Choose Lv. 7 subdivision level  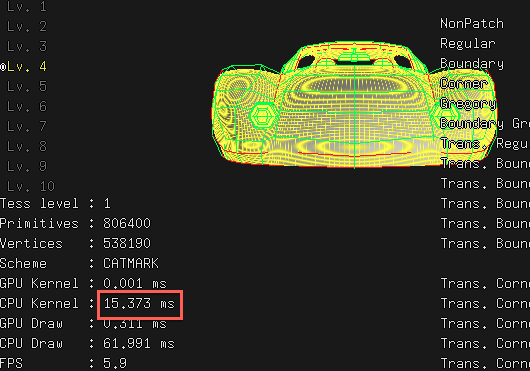pyautogui.click(x=26, y=126)
